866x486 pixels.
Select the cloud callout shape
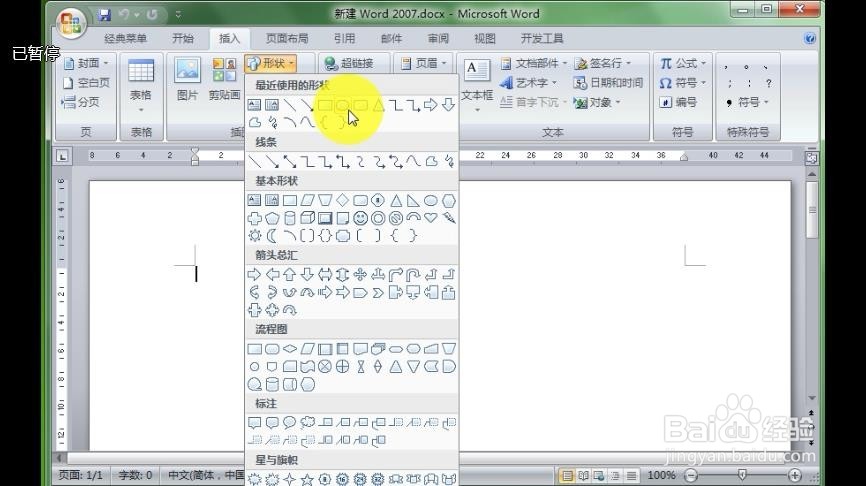307,423
